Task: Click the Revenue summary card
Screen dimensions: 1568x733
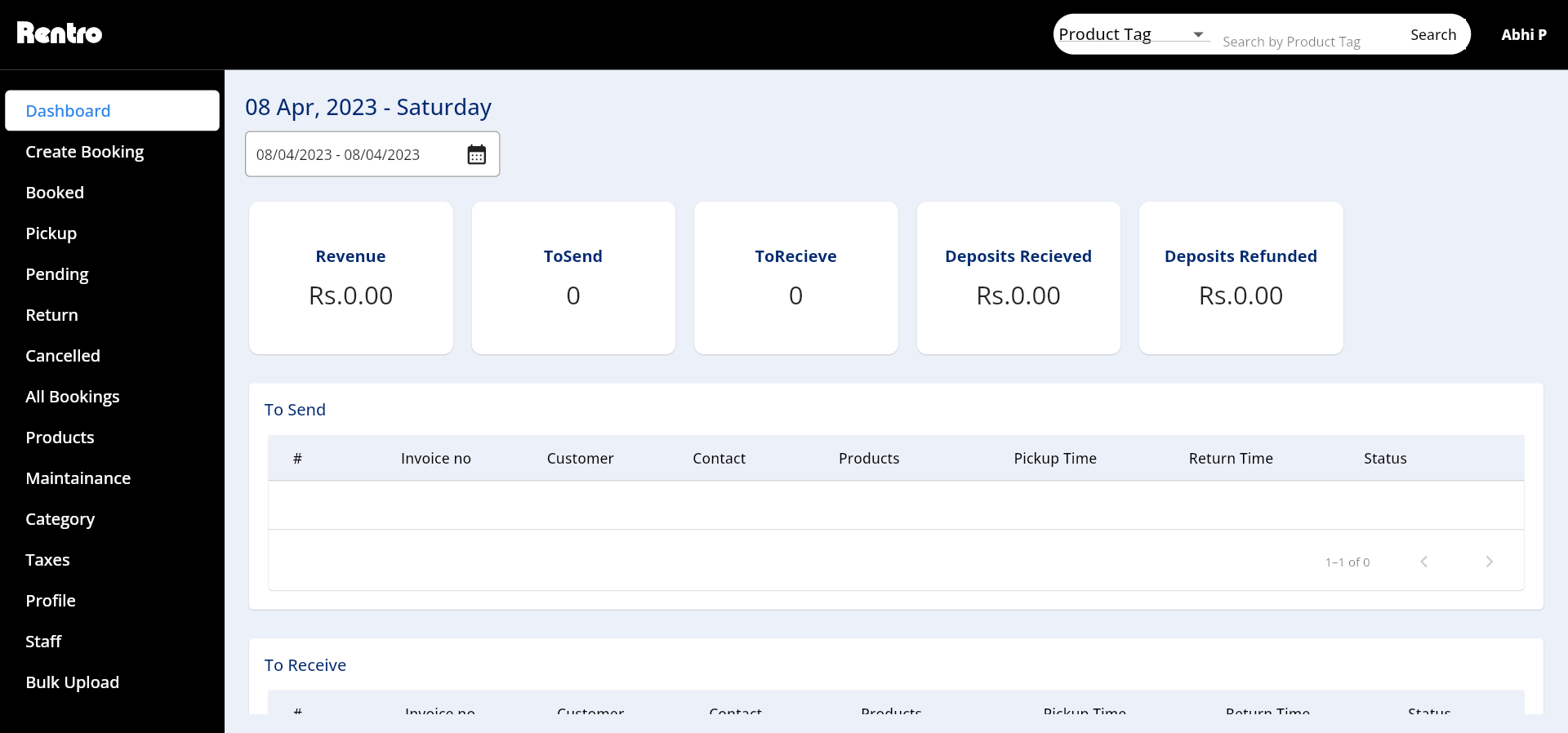Action: tap(350, 278)
